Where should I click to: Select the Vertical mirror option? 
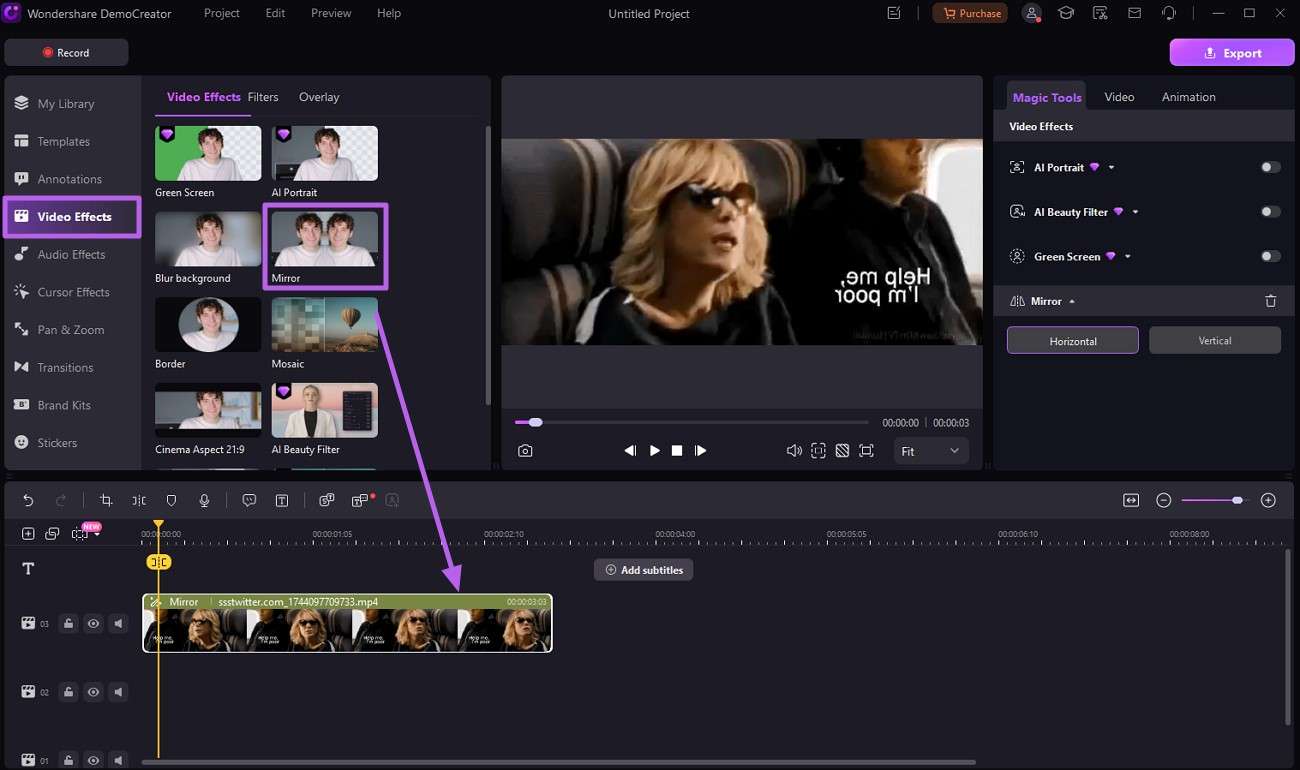pyautogui.click(x=1215, y=340)
